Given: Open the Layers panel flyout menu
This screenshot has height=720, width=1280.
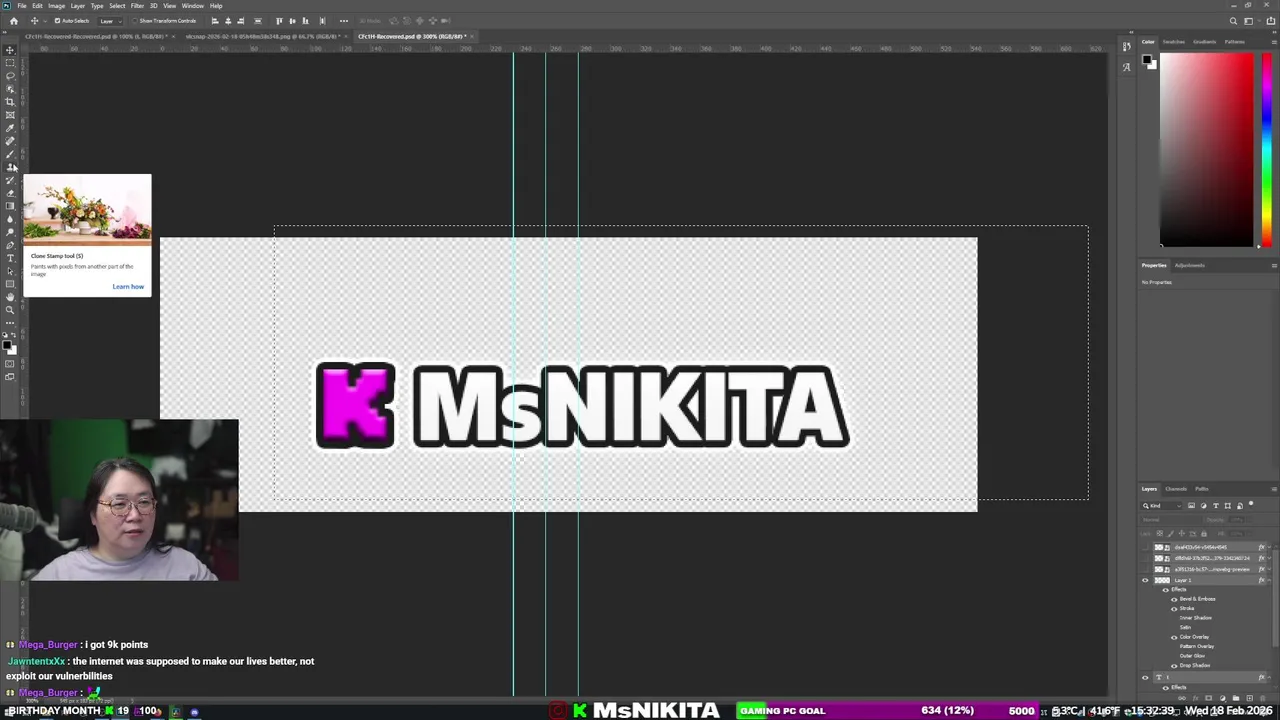Looking at the screenshot, I should click(1273, 489).
